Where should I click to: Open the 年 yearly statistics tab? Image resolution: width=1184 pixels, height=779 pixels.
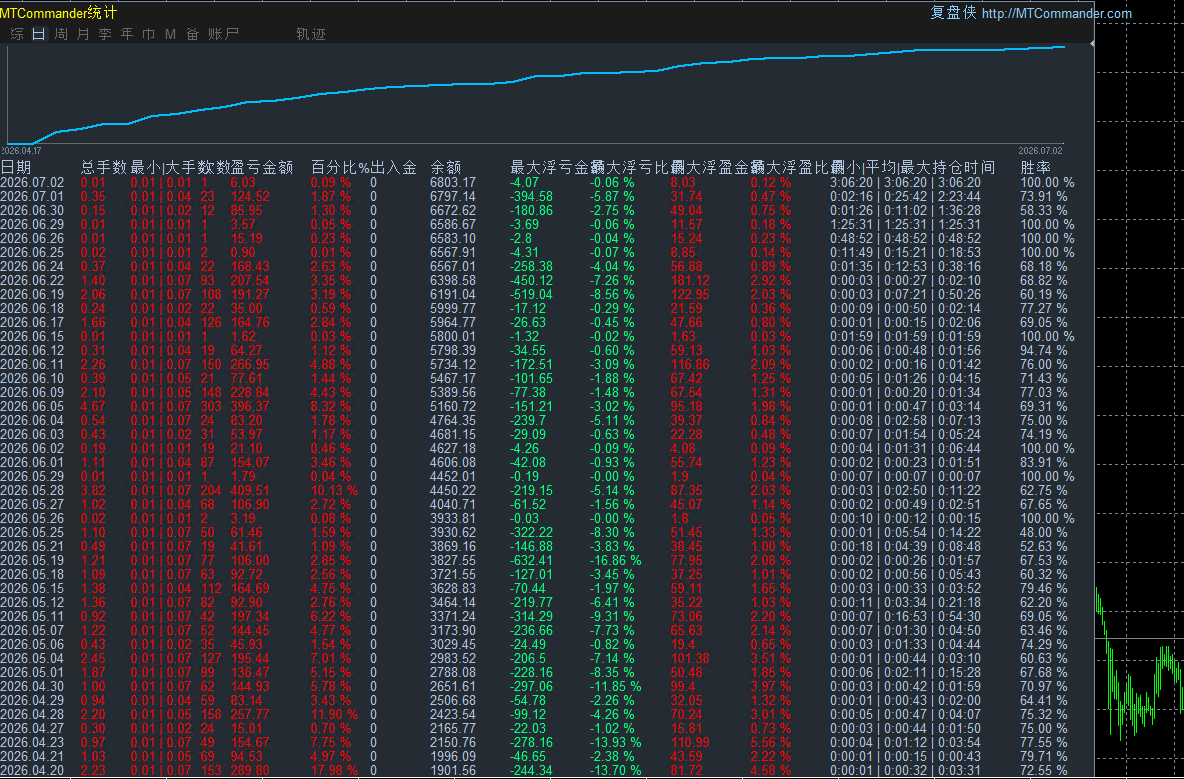tap(127, 34)
